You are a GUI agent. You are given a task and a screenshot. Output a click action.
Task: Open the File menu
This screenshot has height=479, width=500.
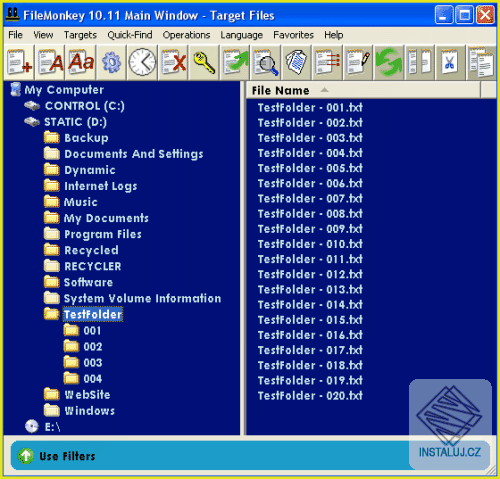coord(15,35)
